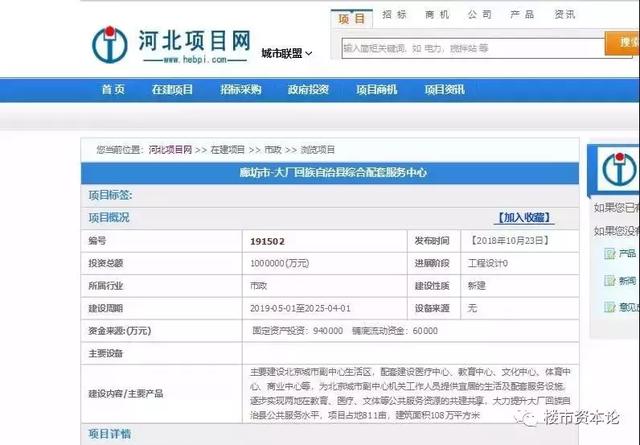Select the 公司 search tab

coord(479,16)
